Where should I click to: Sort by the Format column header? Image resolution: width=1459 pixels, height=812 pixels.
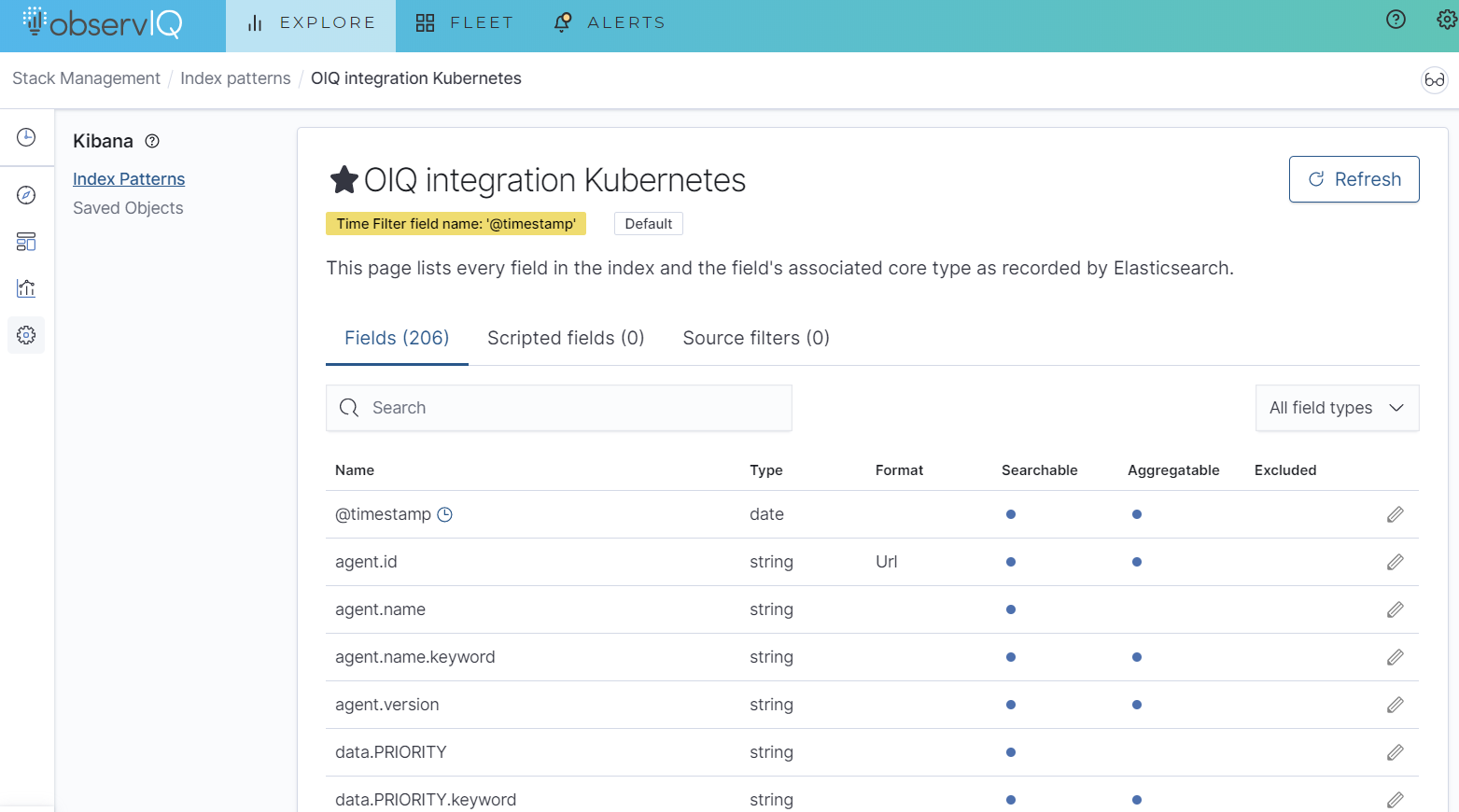point(899,470)
